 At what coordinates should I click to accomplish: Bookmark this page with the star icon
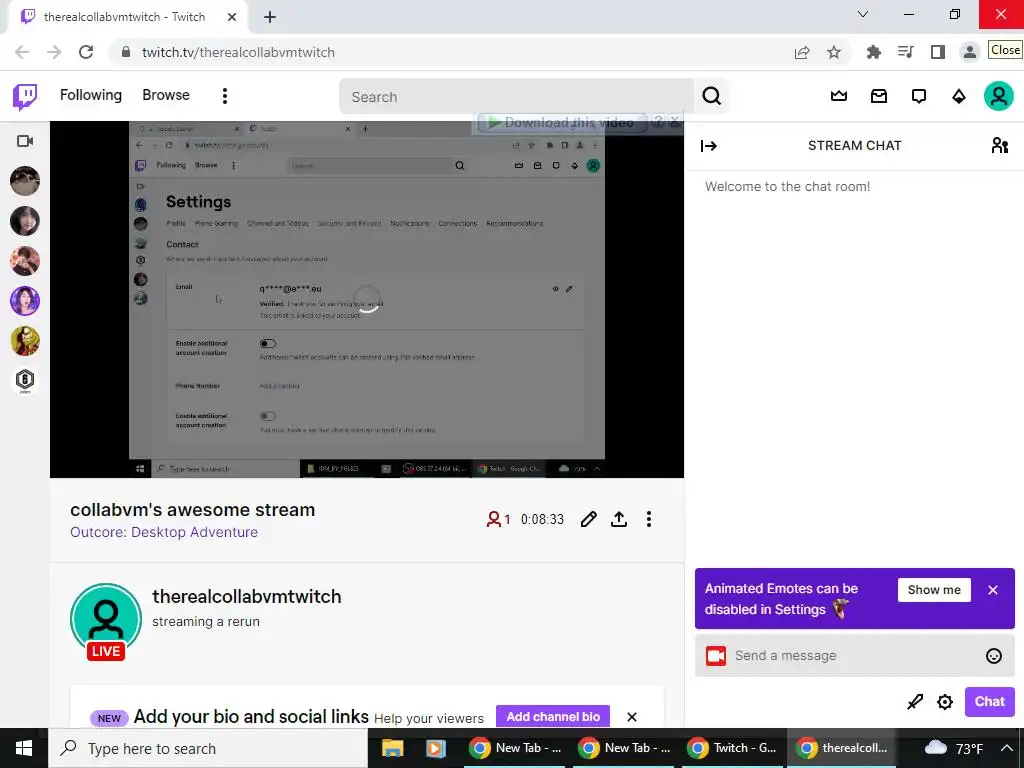pyautogui.click(x=834, y=52)
